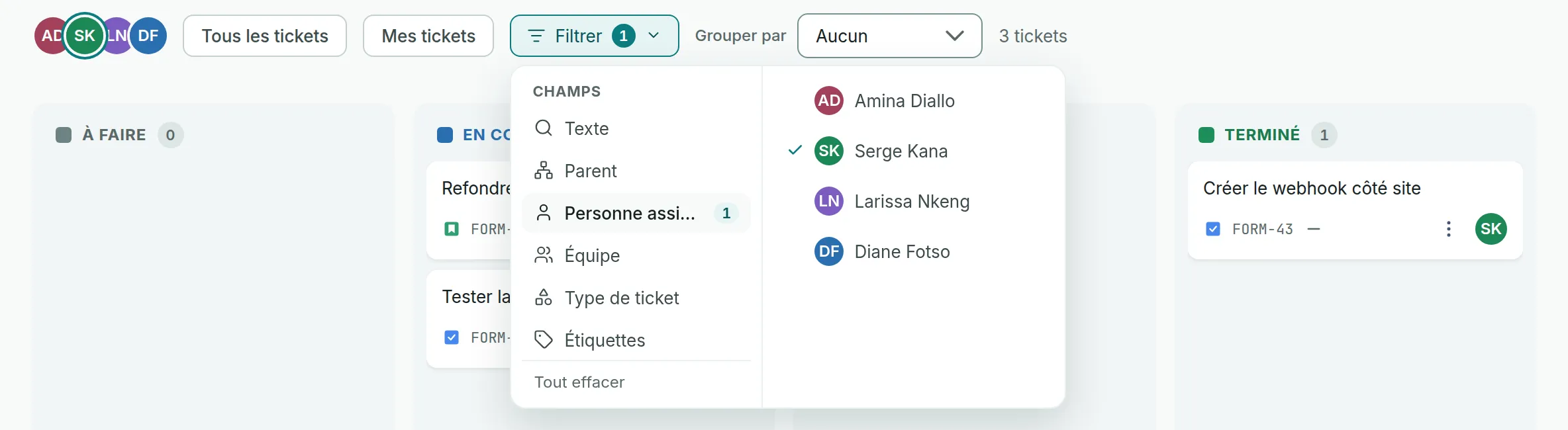Select the Type de ticket filter field
This screenshot has height=430, width=1568.
coord(636,298)
